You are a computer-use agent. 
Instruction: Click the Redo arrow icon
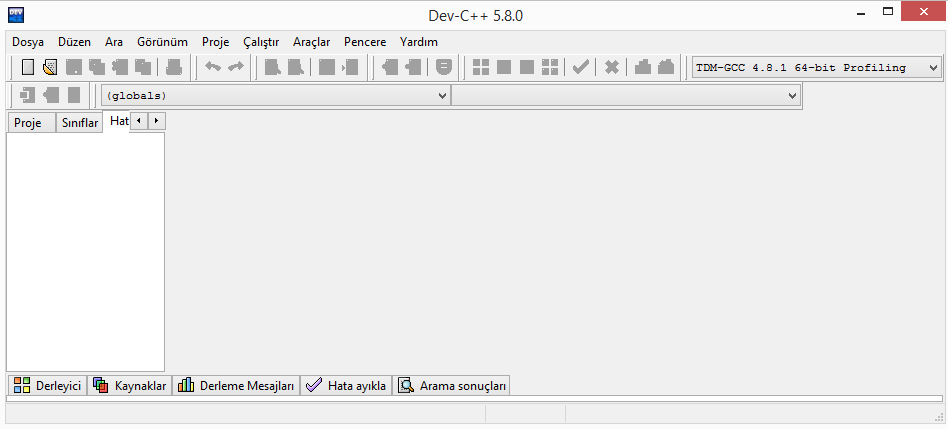[x=236, y=68]
